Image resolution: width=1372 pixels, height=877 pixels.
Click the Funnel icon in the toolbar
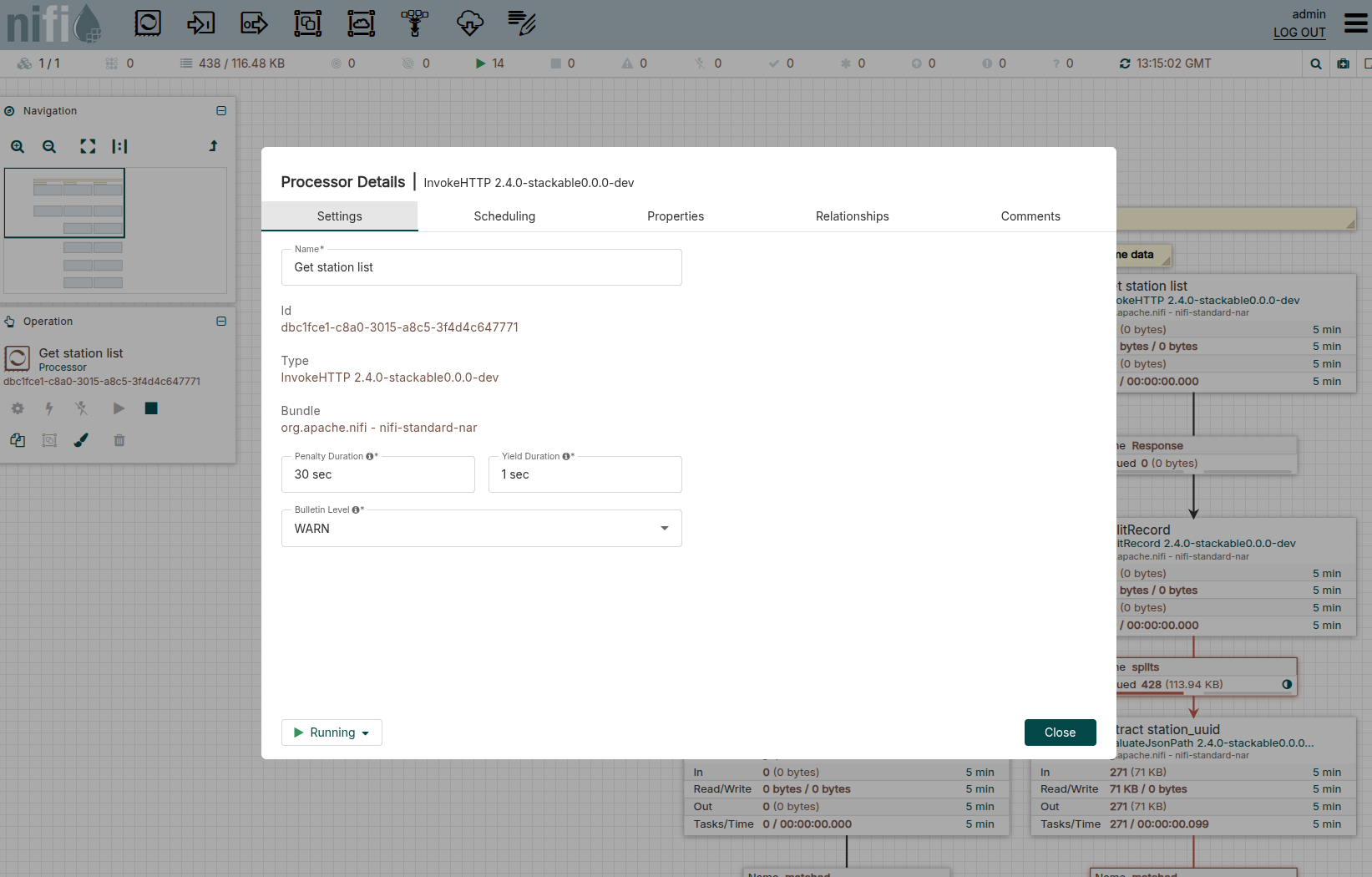(414, 23)
